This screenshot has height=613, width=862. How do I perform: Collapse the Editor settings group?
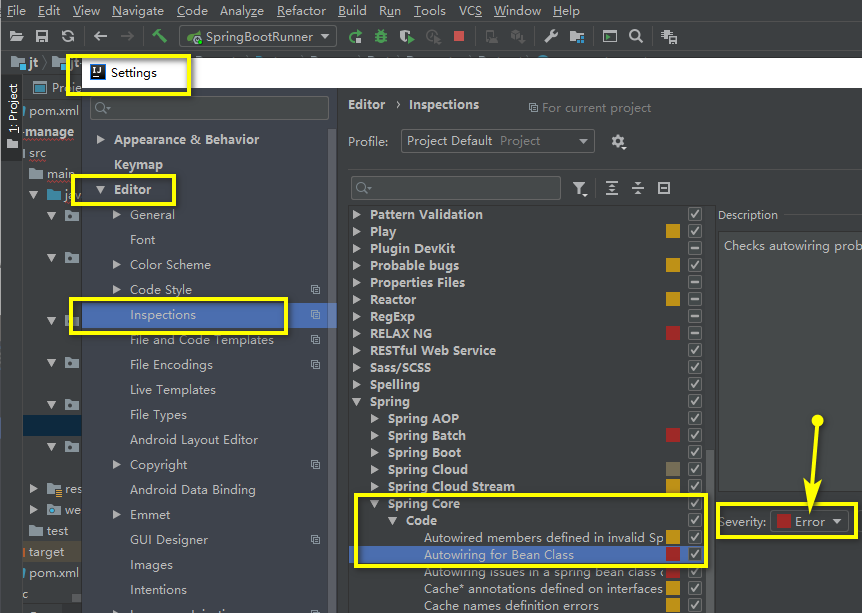coord(101,190)
